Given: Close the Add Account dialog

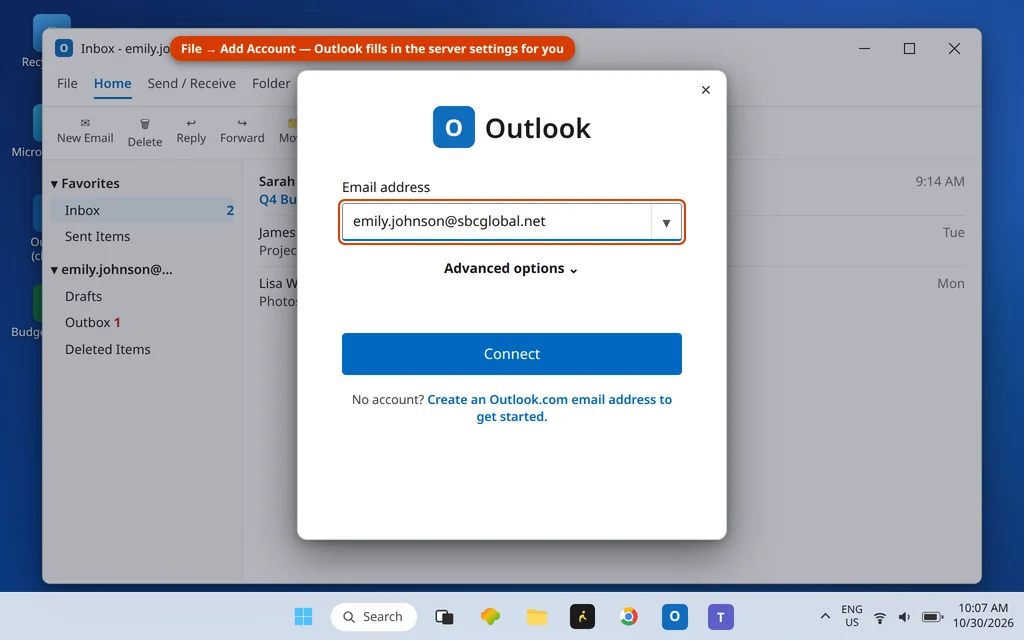Looking at the screenshot, I should click(705, 90).
